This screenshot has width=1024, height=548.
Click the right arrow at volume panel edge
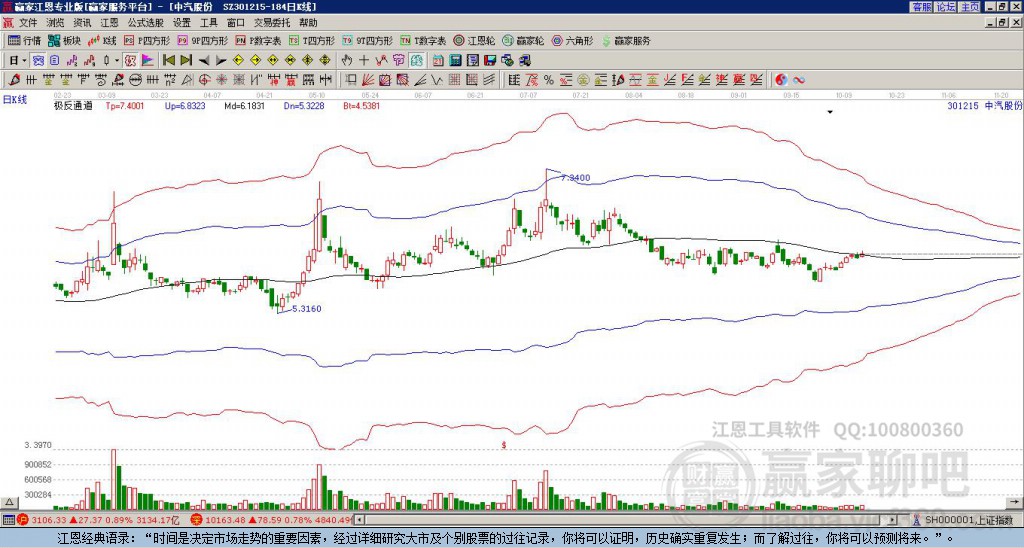[x=1016, y=502]
